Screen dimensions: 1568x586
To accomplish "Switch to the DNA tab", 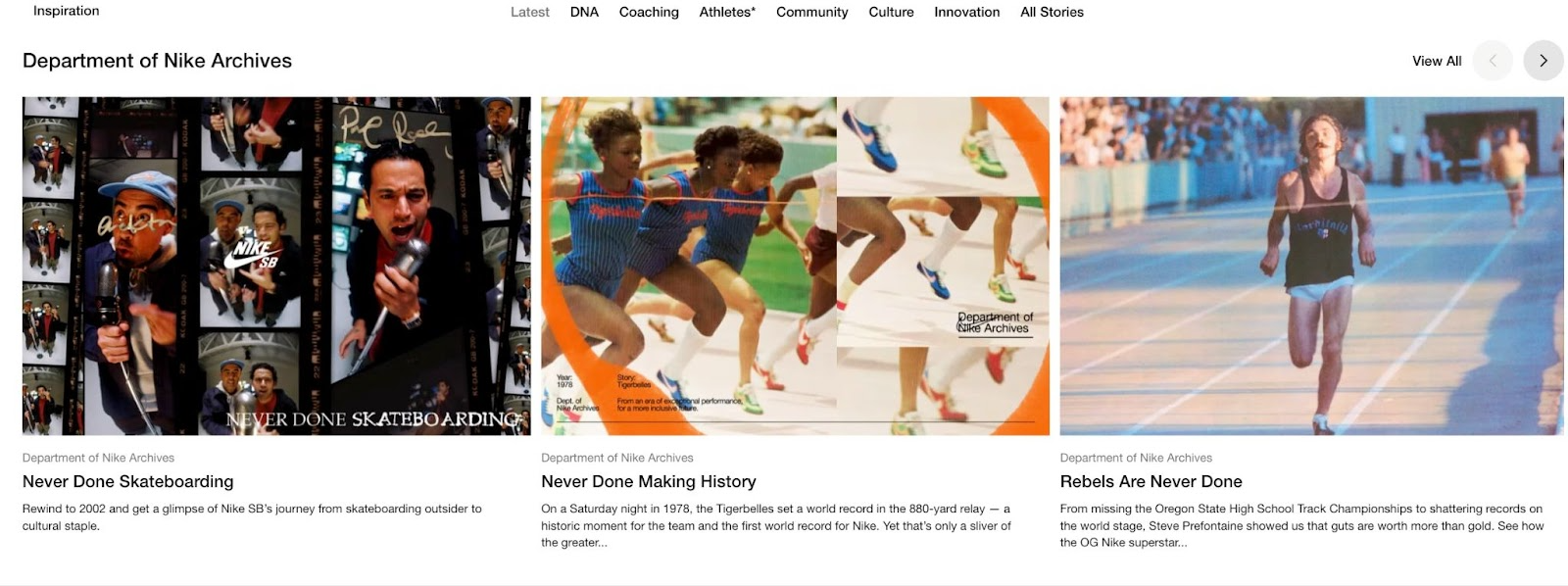I will pos(584,12).
